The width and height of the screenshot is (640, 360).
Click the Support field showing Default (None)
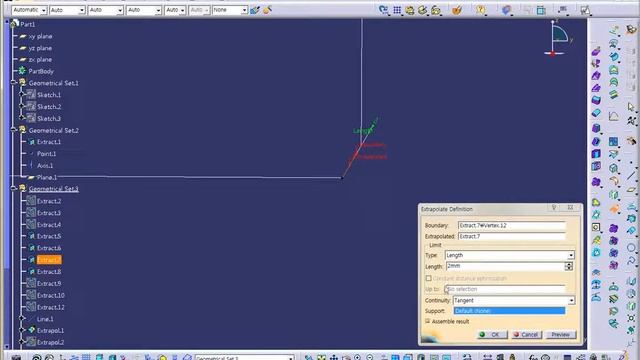pyautogui.click(x=509, y=311)
